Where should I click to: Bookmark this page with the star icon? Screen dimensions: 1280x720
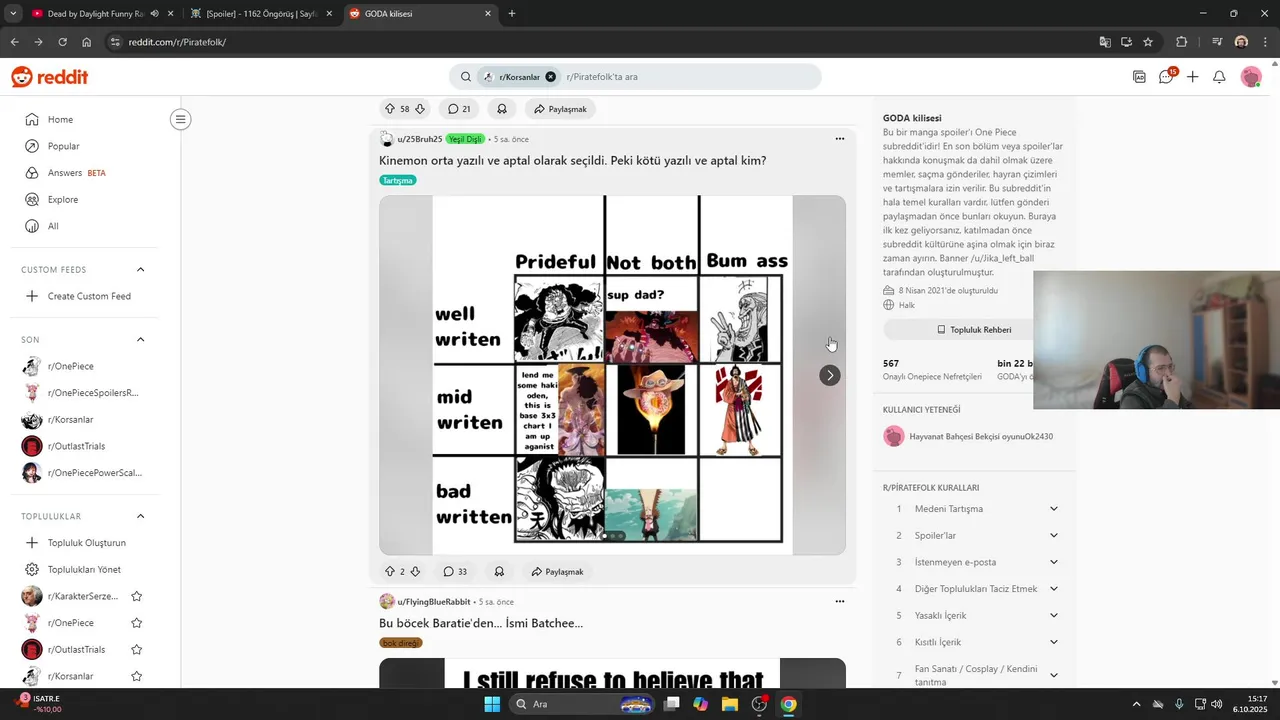[1148, 42]
